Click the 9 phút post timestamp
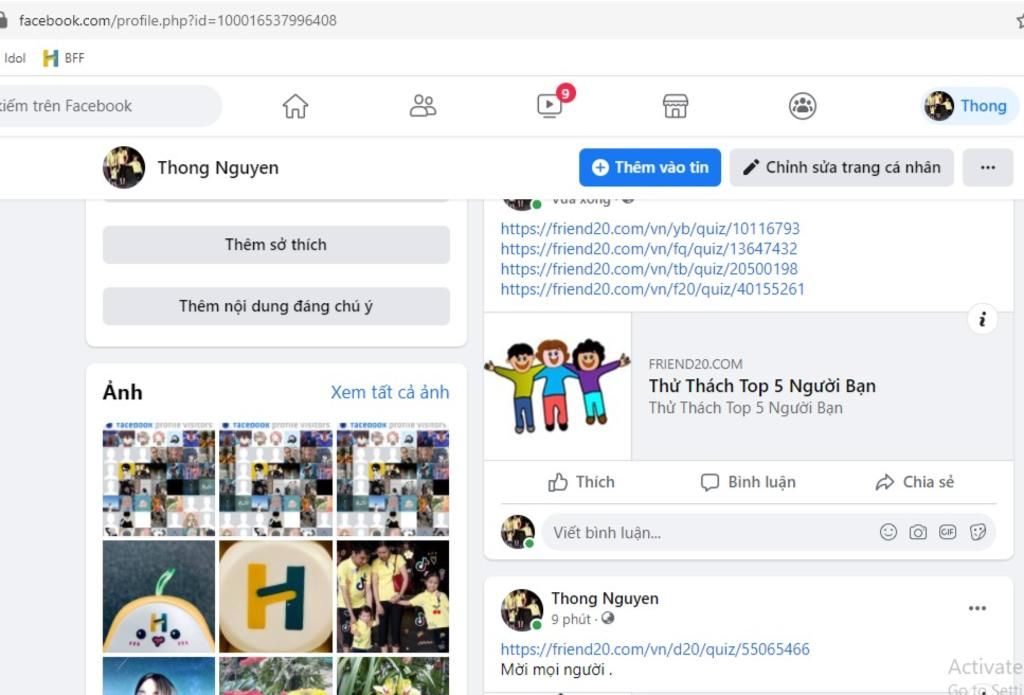Screen dimensions: 1024x695 tap(571, 619)
